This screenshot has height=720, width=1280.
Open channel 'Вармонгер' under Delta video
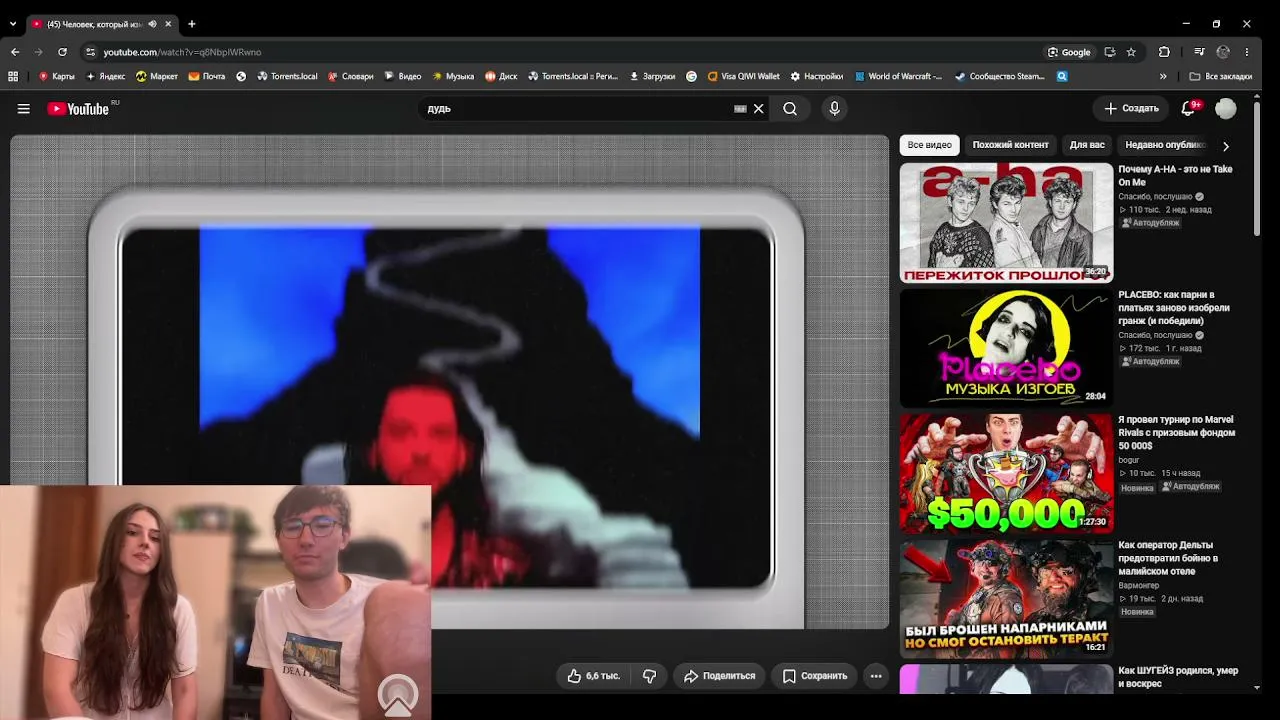(1139, 586)
